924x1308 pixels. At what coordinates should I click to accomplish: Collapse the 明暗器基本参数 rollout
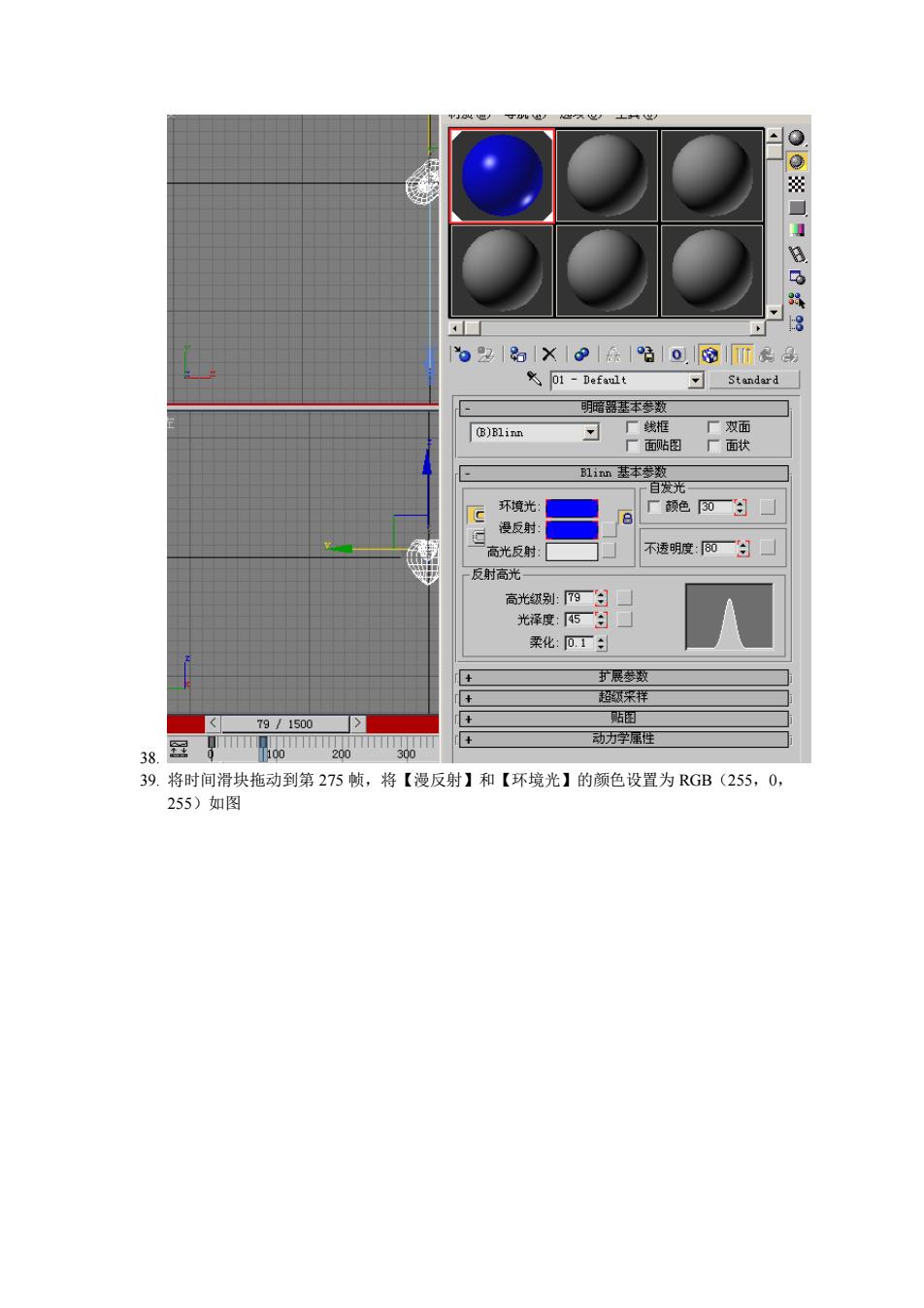[x=624, y=408]
